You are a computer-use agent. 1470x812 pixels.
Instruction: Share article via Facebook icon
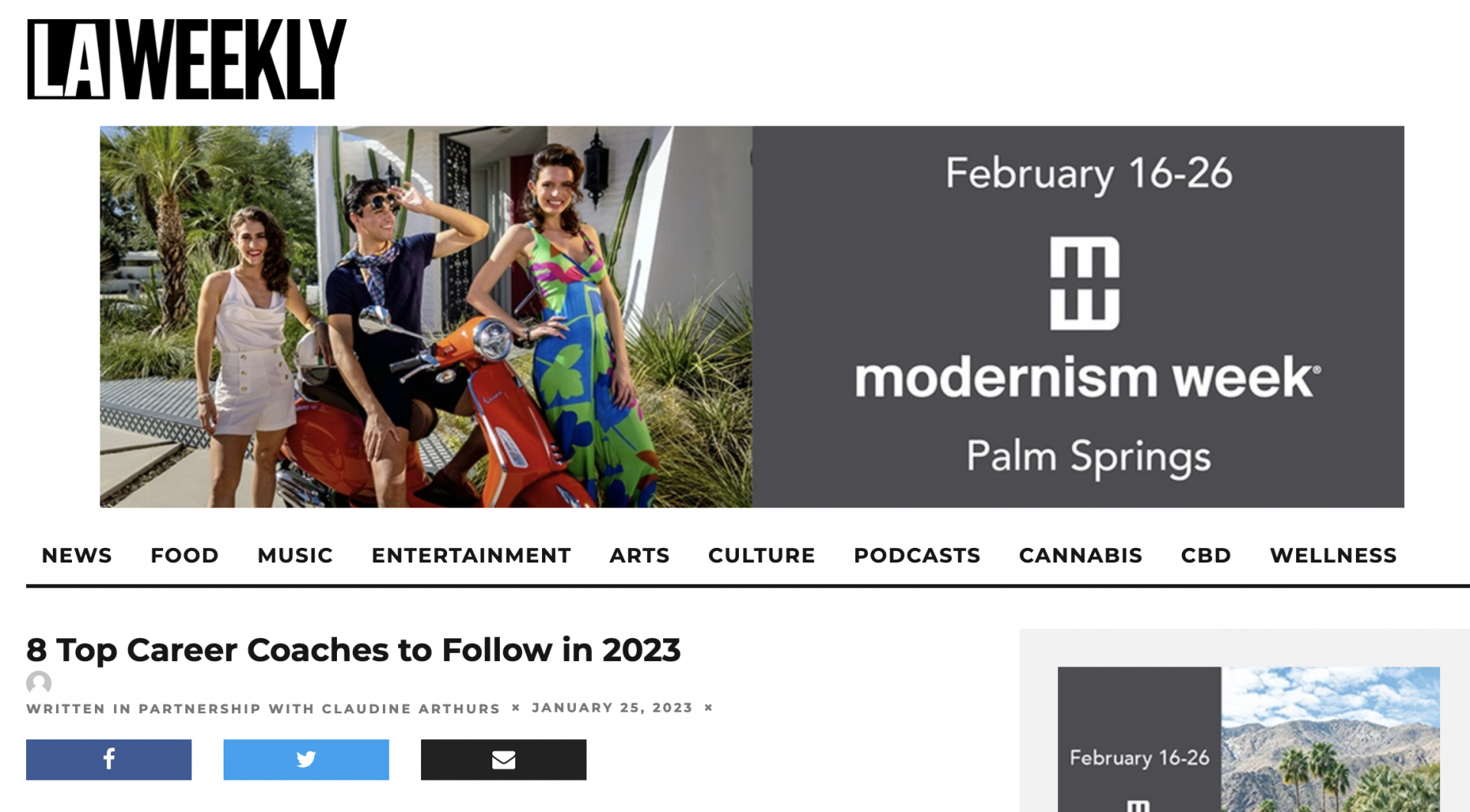point(109,759)
